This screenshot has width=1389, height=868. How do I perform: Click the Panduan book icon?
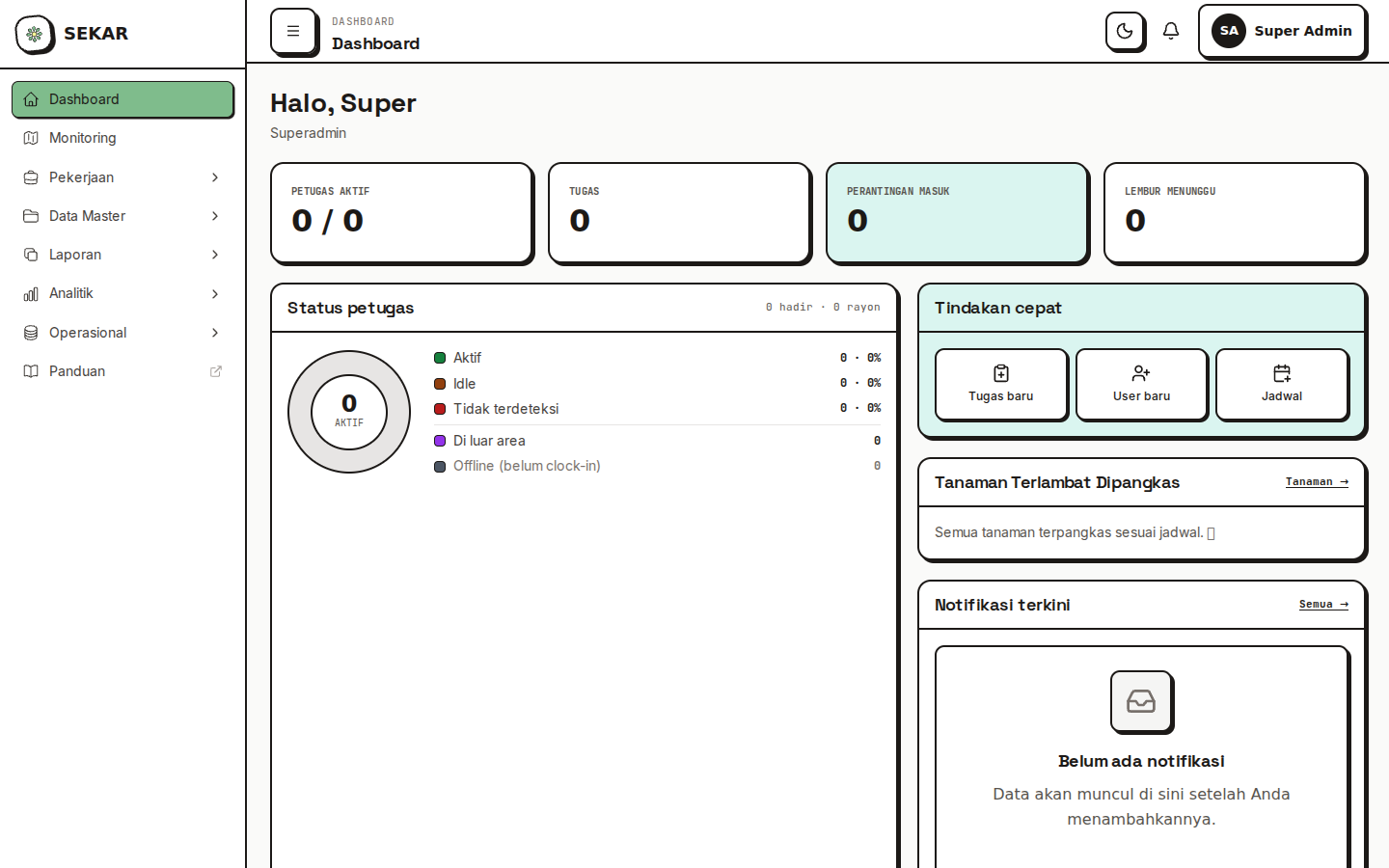pos(31,371)
